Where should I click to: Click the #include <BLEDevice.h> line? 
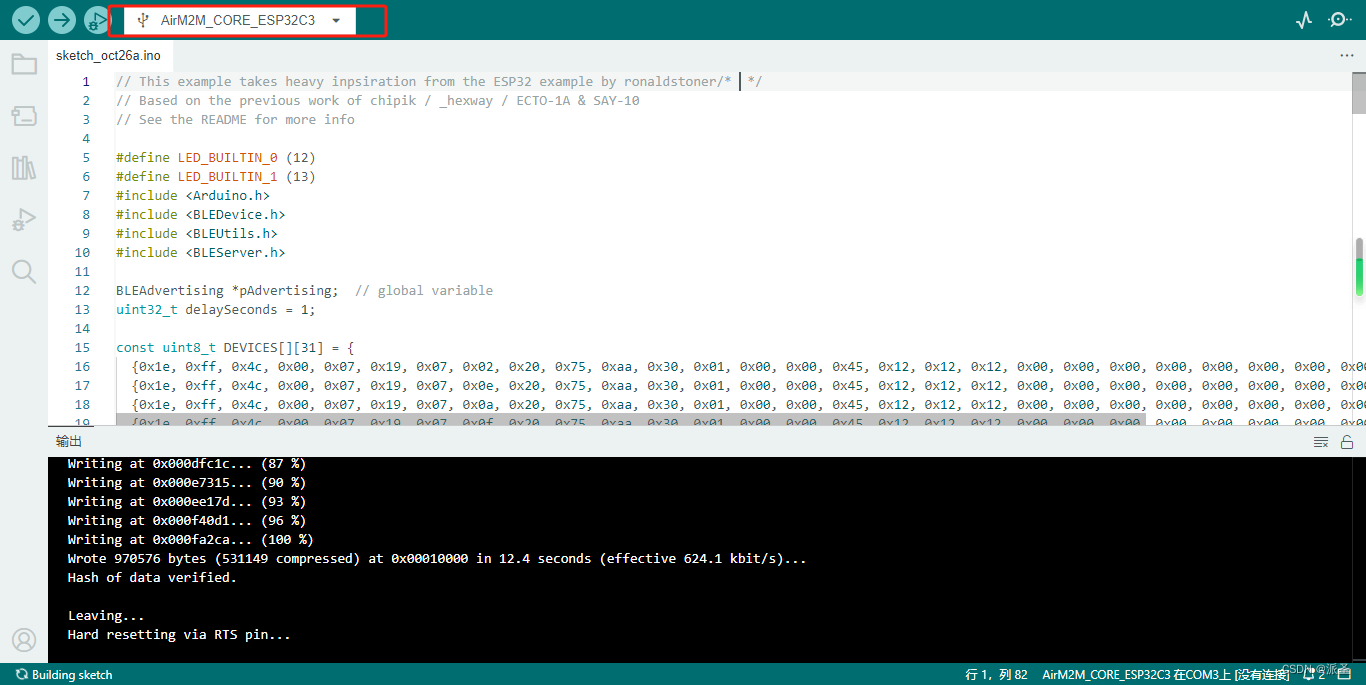tap(201, 214)
